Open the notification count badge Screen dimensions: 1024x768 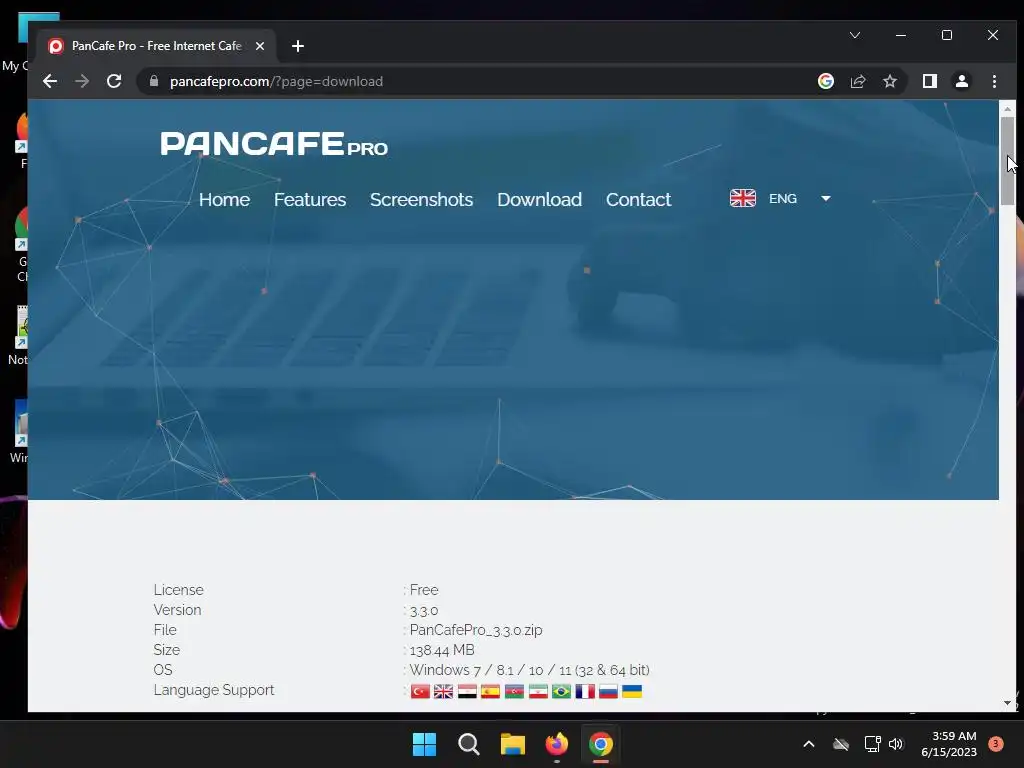995,744
